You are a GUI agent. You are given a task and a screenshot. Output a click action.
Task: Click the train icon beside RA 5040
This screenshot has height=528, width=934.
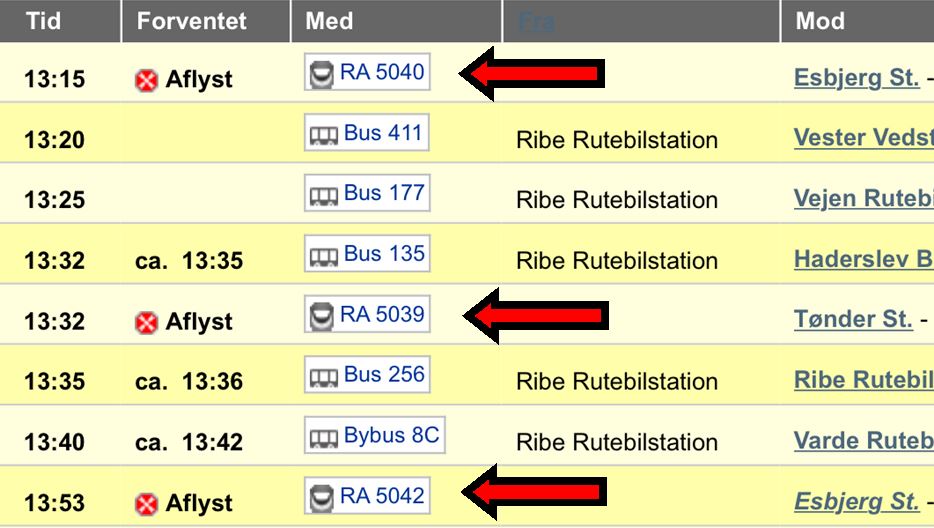pyautogui.click(x=322, y=73)
